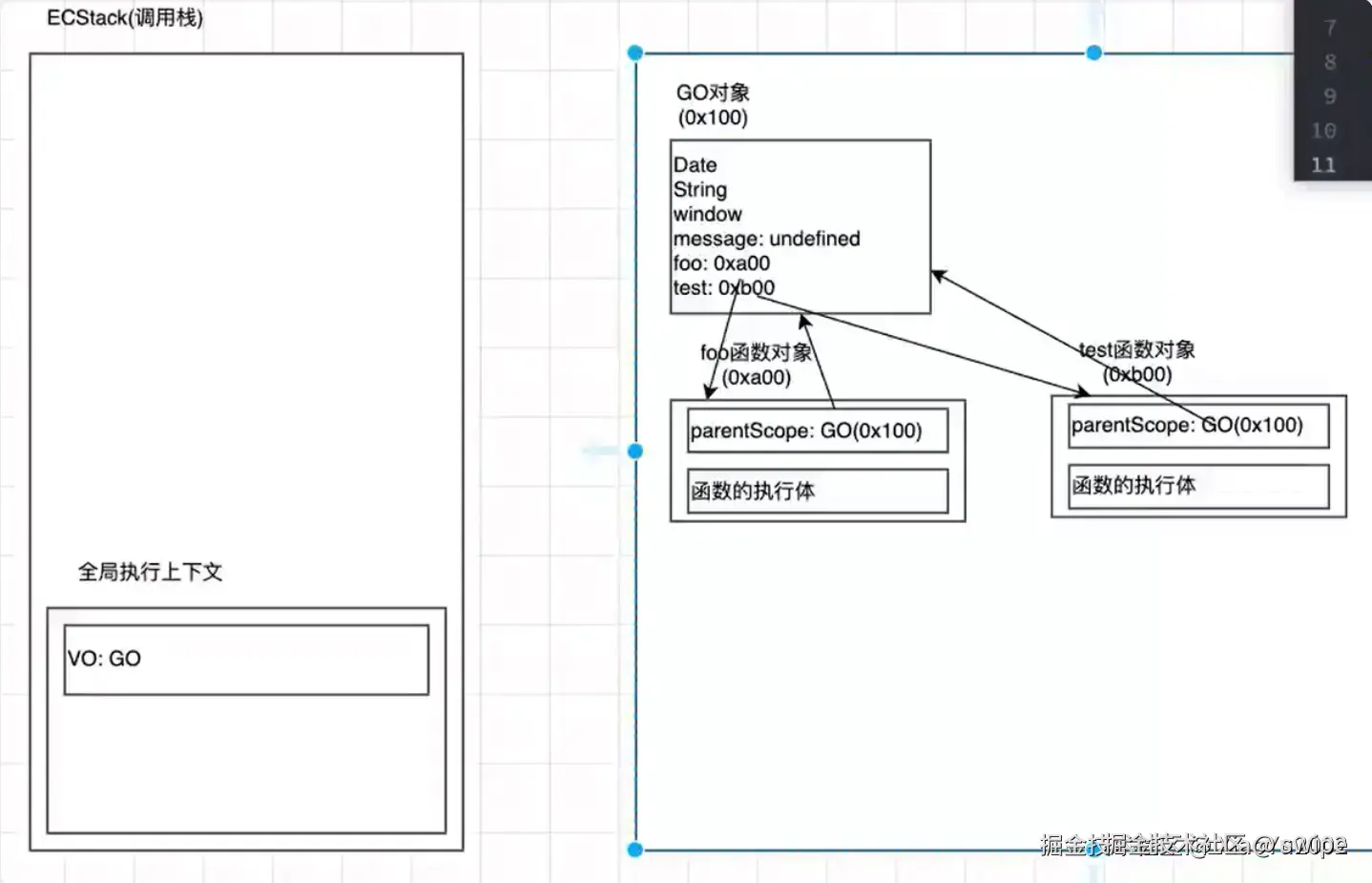
Task: Click the left-middle blue selection handle
Action: click(635, 451)
